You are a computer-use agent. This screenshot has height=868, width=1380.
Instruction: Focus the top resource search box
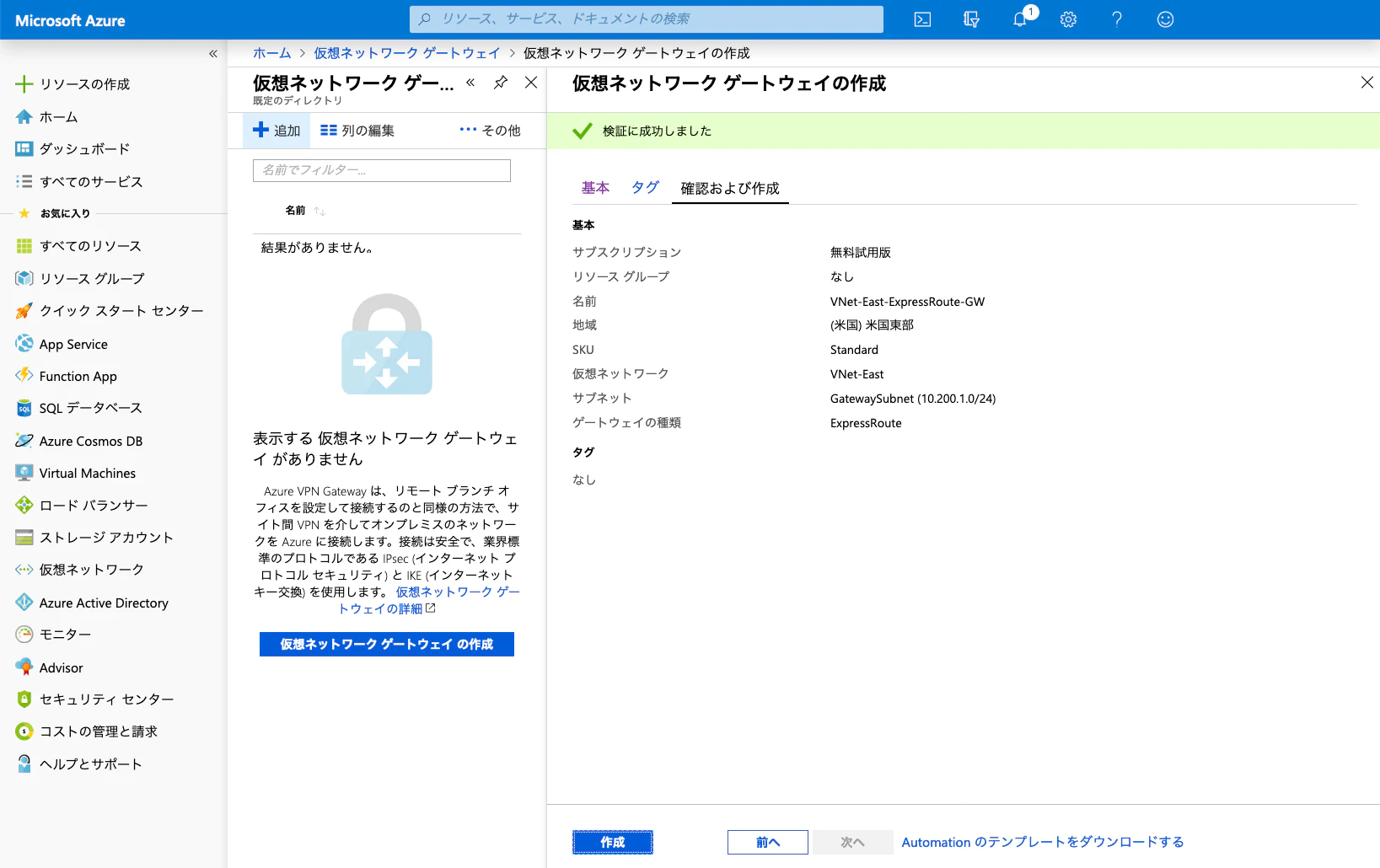coord(647,19)
